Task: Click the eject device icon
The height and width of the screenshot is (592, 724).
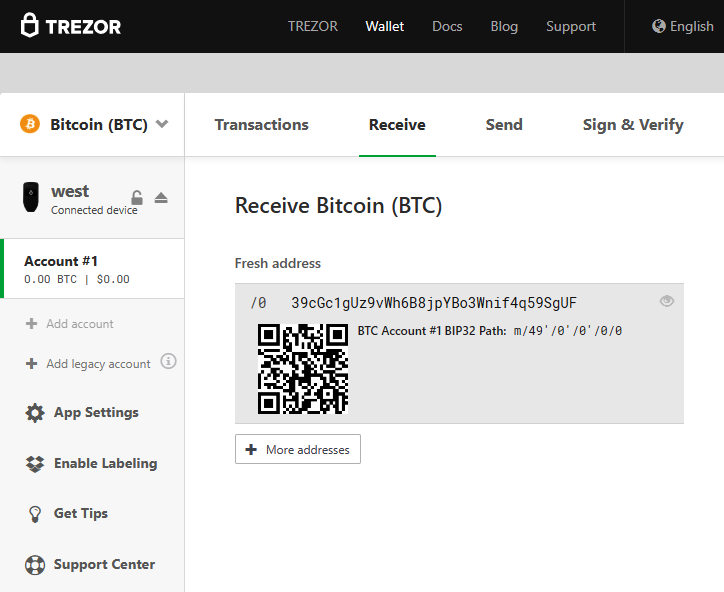Action: click(161, 198)
